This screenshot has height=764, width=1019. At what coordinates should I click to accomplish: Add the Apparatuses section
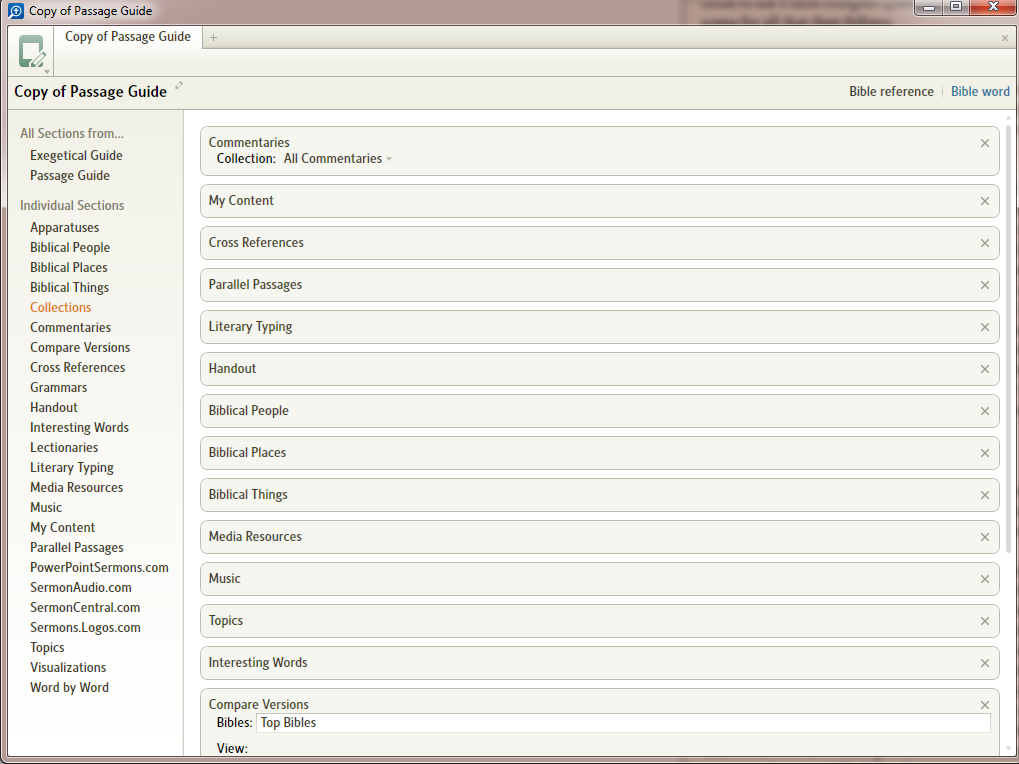click(64, 227)
